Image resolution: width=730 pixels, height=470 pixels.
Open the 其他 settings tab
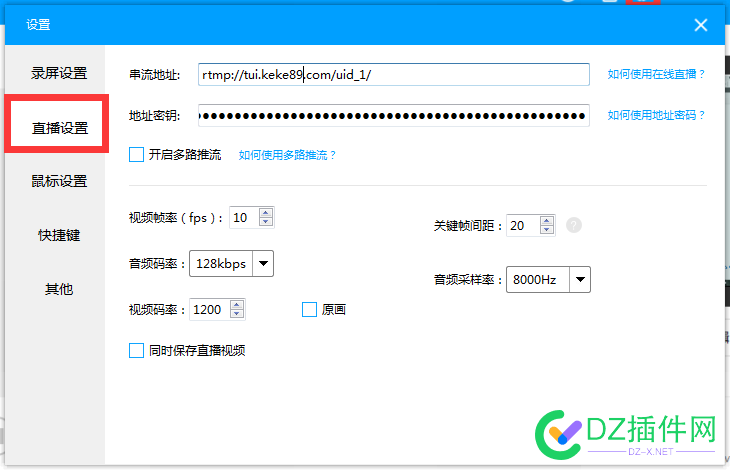tap(59, 289)
